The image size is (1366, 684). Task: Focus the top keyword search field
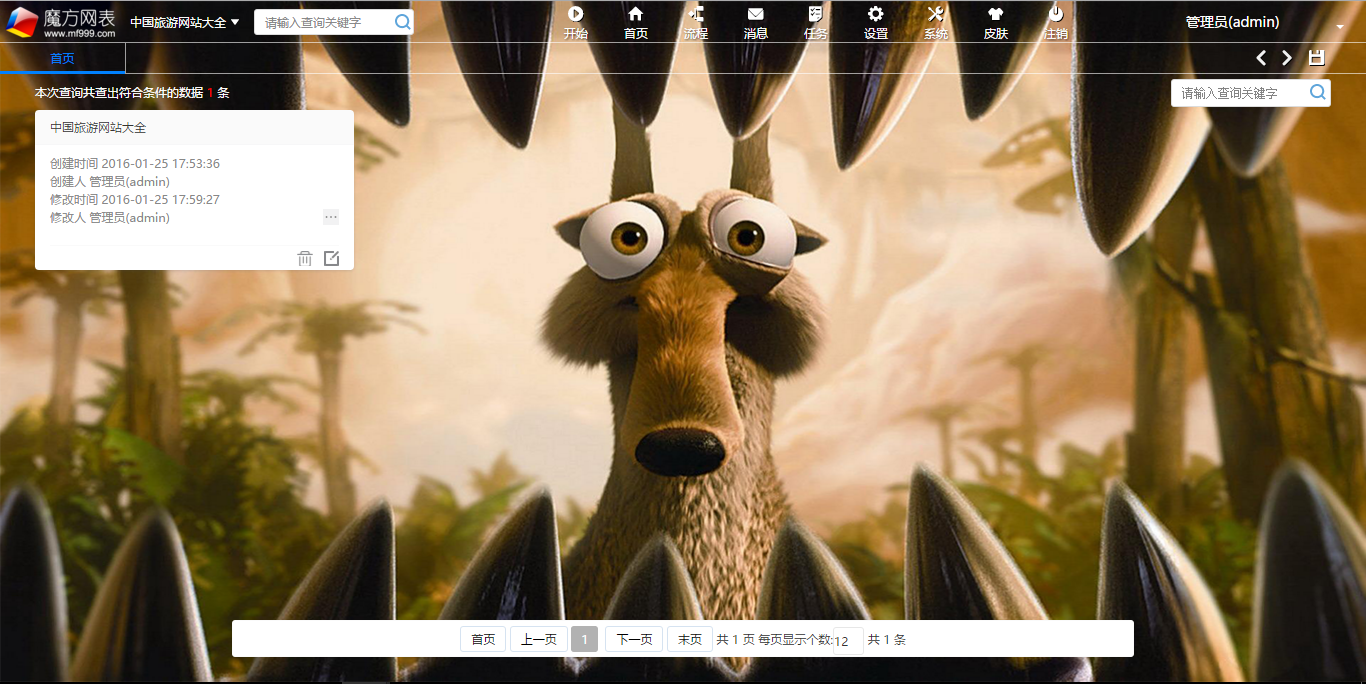point(322,22)
